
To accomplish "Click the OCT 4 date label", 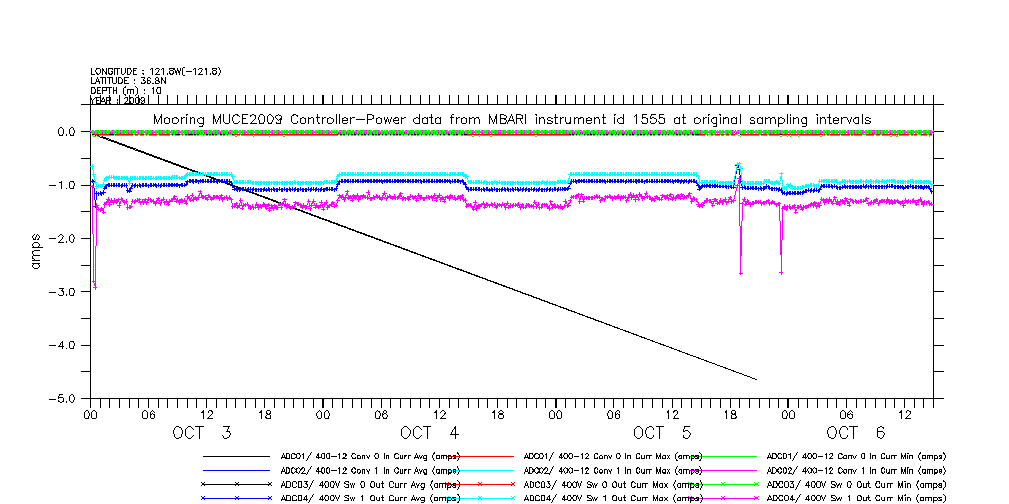I will [429, 433].
